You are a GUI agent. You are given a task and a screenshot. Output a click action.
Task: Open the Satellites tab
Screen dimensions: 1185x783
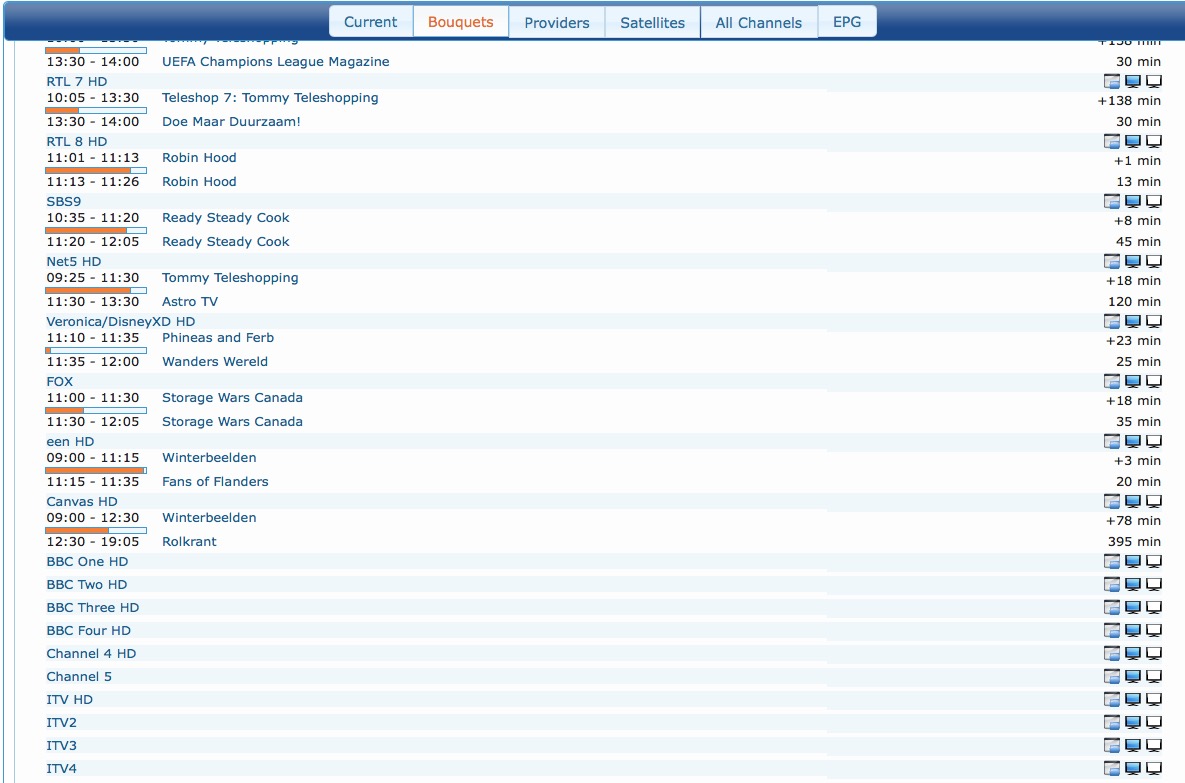(653, 22)
